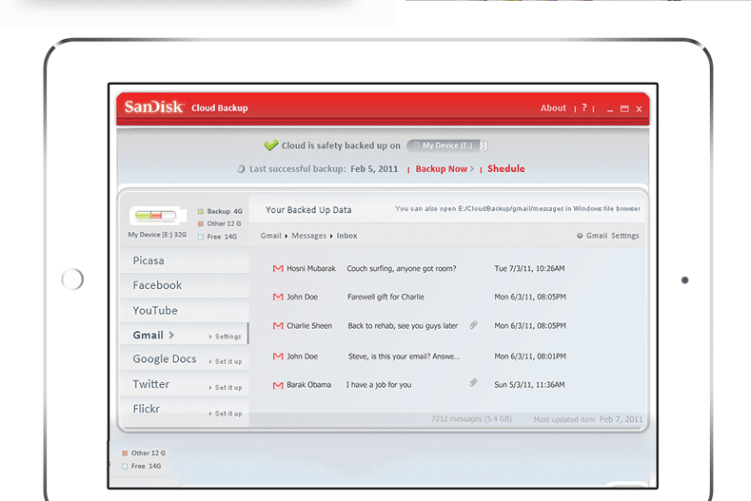Select Gmail in the sidebar

pyautogui.click(x=148, y=335)
